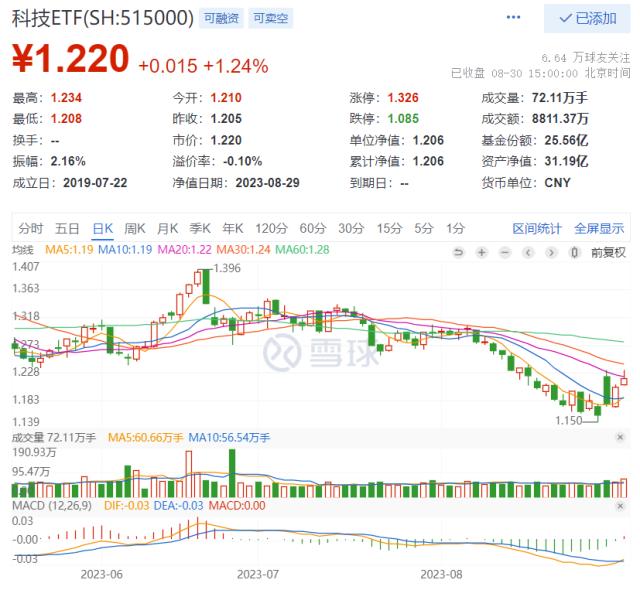The width and height of the screenshot is (640, 590).
Task: Switch to the 五日 chart tab
Action: coord(67,228)
